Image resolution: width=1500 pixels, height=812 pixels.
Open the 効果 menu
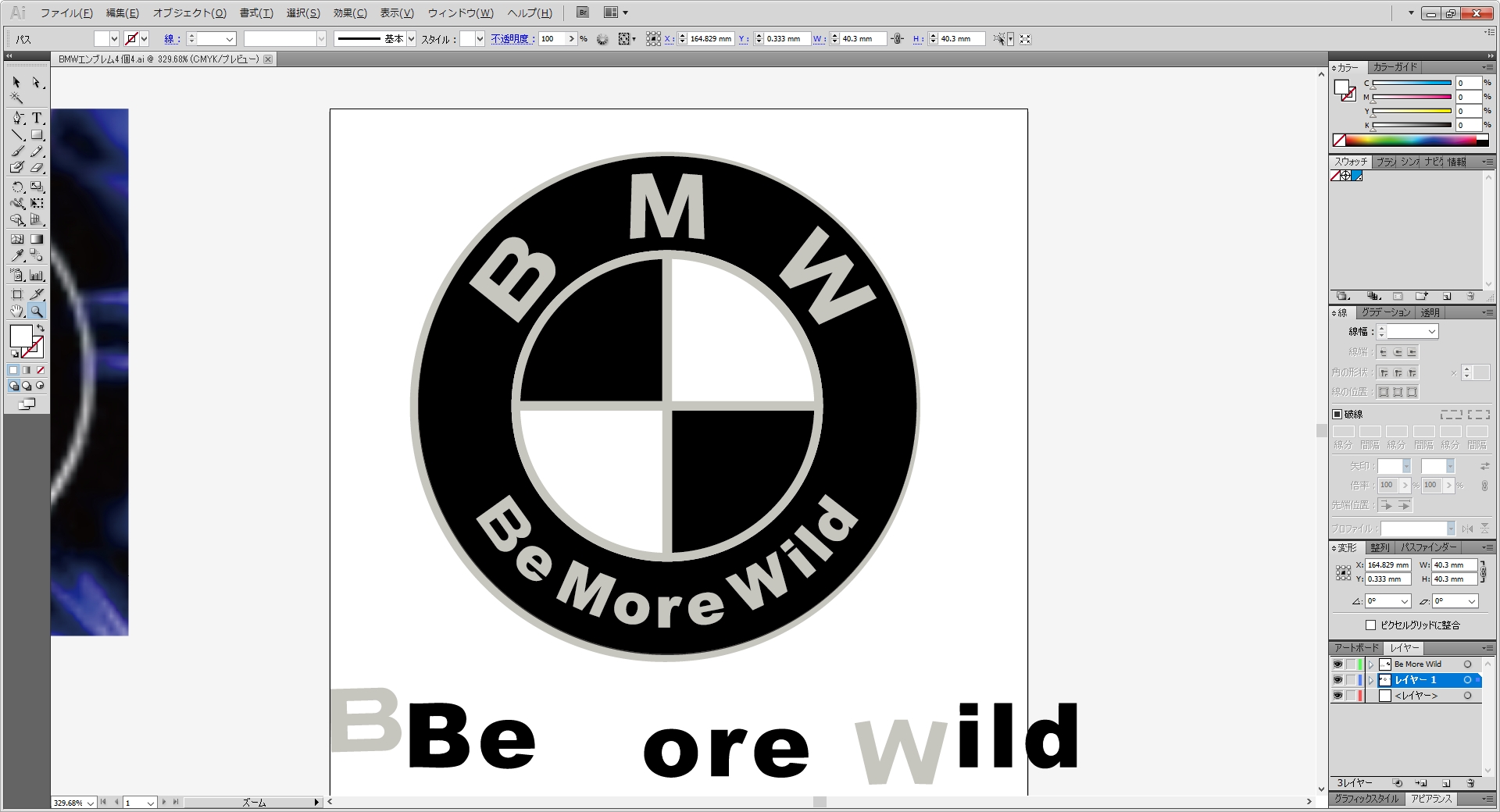[349, 13]
